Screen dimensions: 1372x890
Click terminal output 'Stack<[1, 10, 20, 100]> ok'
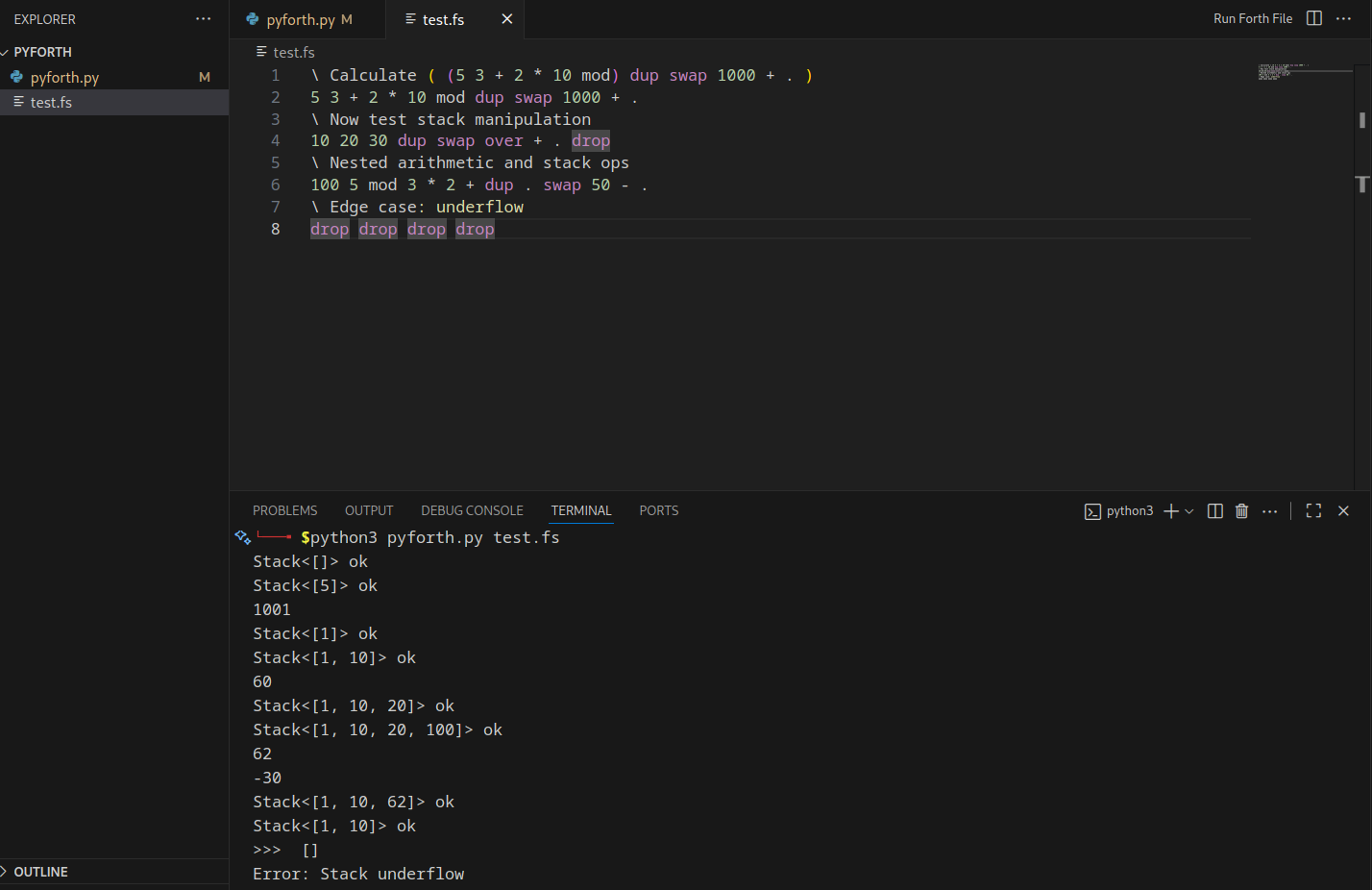(378, 729)
